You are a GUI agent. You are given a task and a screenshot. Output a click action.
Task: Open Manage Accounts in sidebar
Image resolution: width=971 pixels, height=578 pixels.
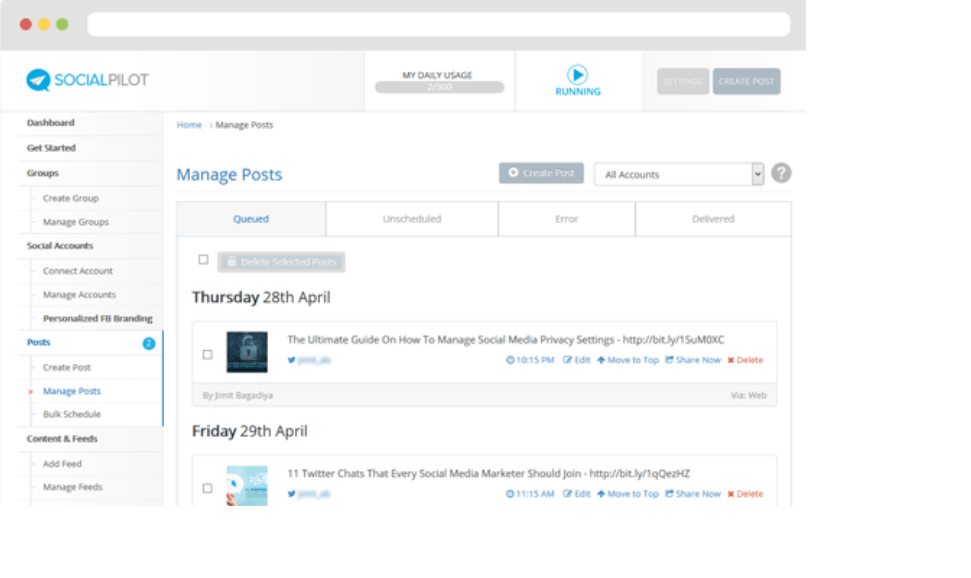(x=79, y=295)
